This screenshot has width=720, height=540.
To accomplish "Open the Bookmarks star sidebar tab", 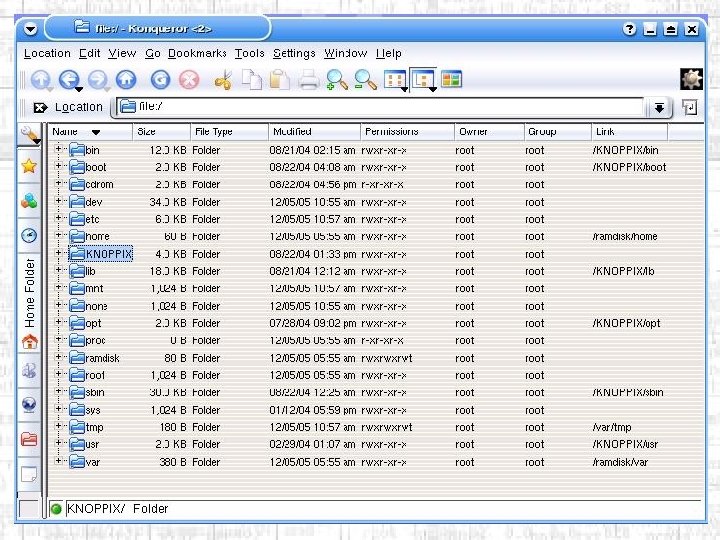I will [29, 166].
